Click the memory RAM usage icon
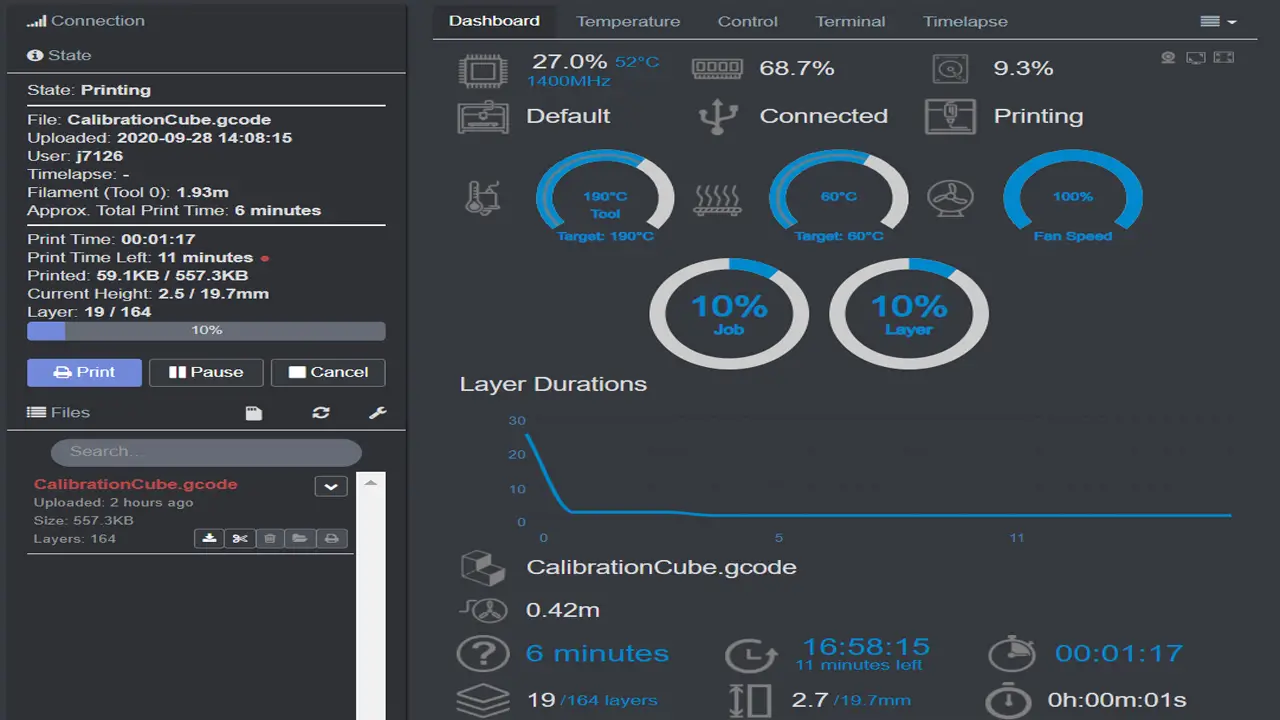This screenshot has height=720, width=1280. coord(716,68)
